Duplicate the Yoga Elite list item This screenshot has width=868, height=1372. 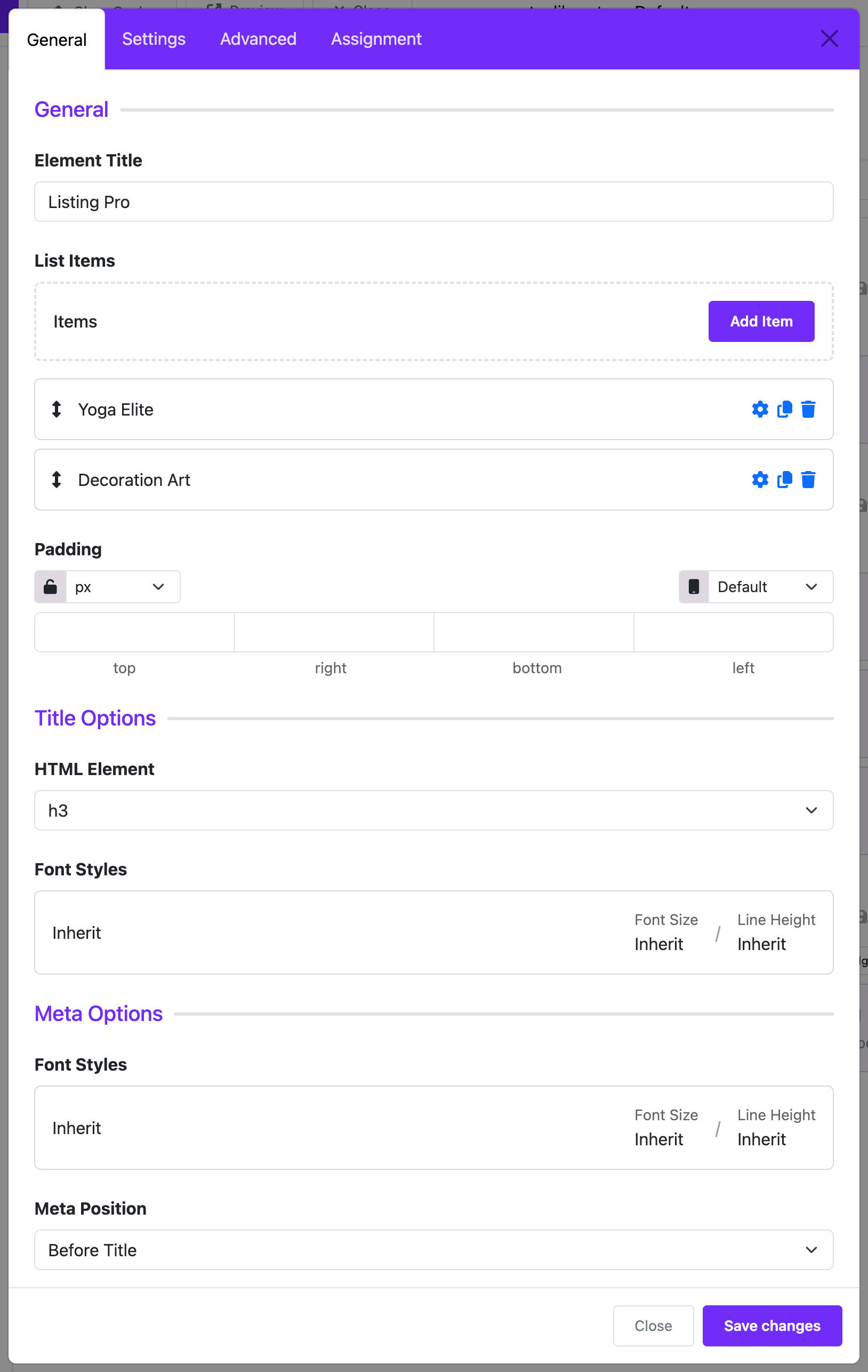[x=784, y=409]
